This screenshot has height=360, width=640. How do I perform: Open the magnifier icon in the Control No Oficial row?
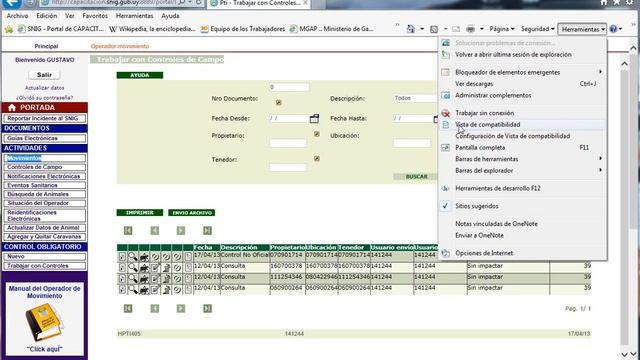click(133, 256)
